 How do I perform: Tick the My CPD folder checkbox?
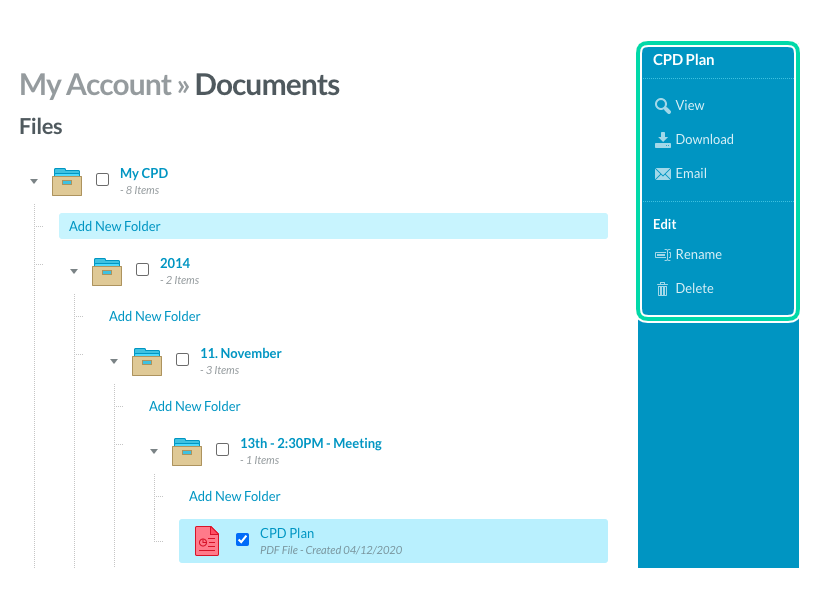click(102, 179)
